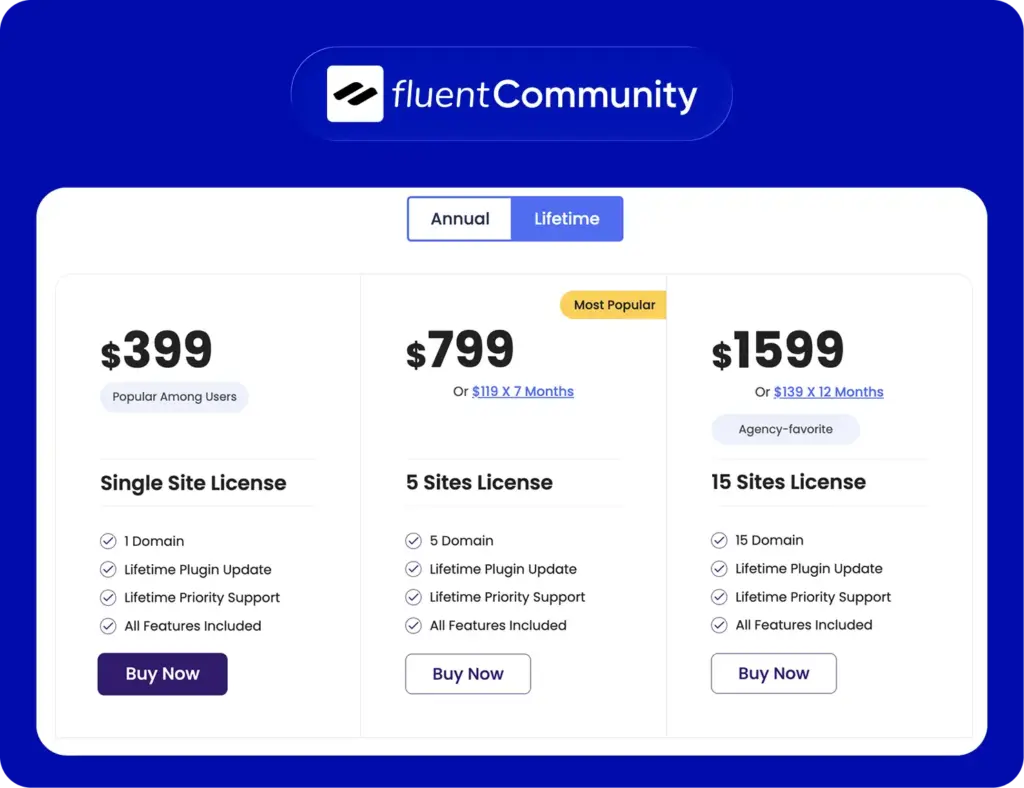Open the '$119 X 7 Months' installment link

(523, 391)
